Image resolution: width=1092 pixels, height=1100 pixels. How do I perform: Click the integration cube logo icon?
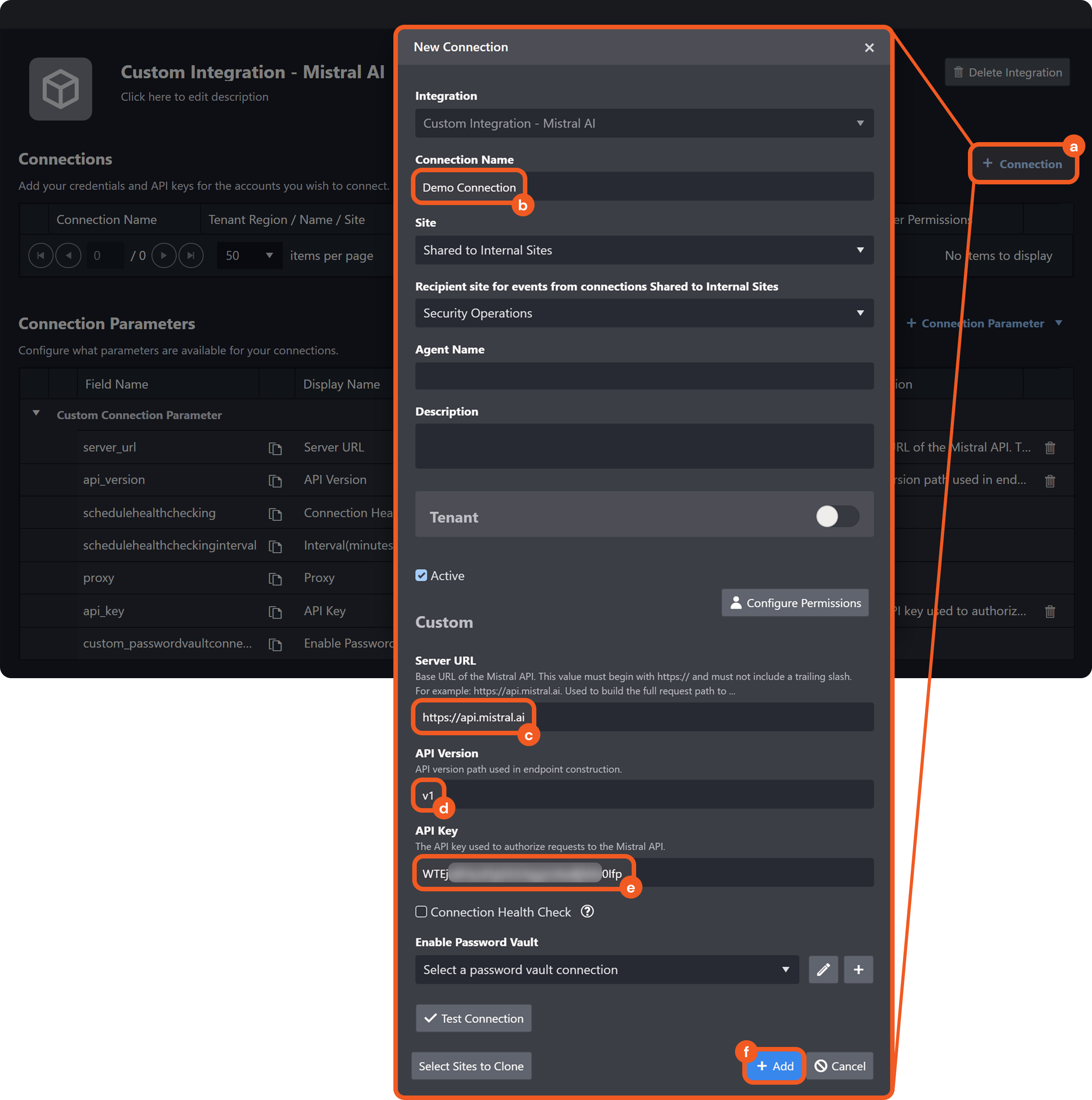click(x=61, y=89)
